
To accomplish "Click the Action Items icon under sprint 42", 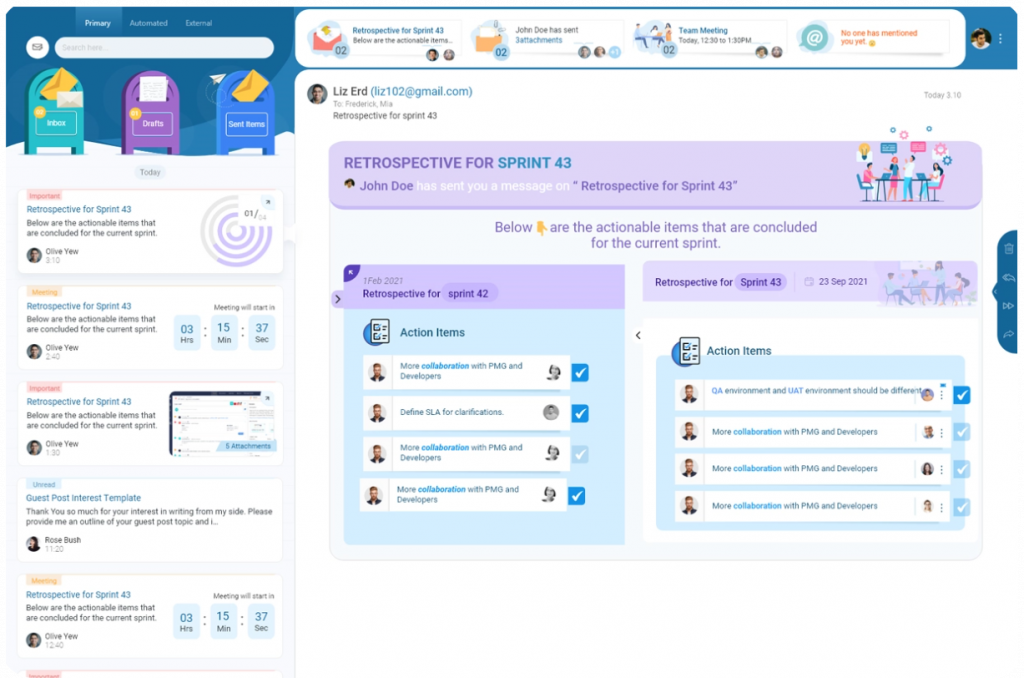I will pyautogui.click(x=377, y=332).
